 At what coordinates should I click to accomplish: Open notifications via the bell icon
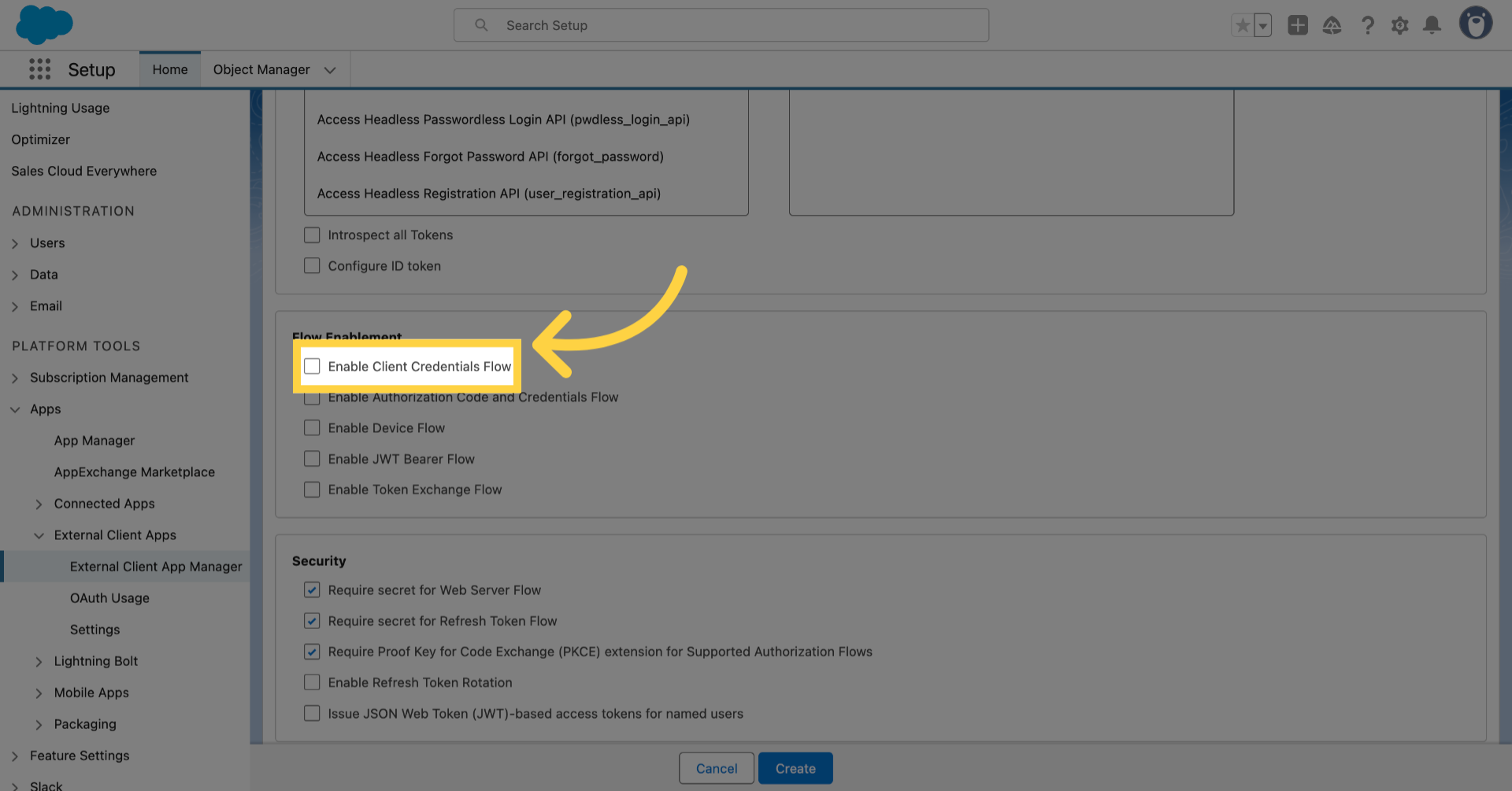pyautogui.click(x=1432, y=24)
